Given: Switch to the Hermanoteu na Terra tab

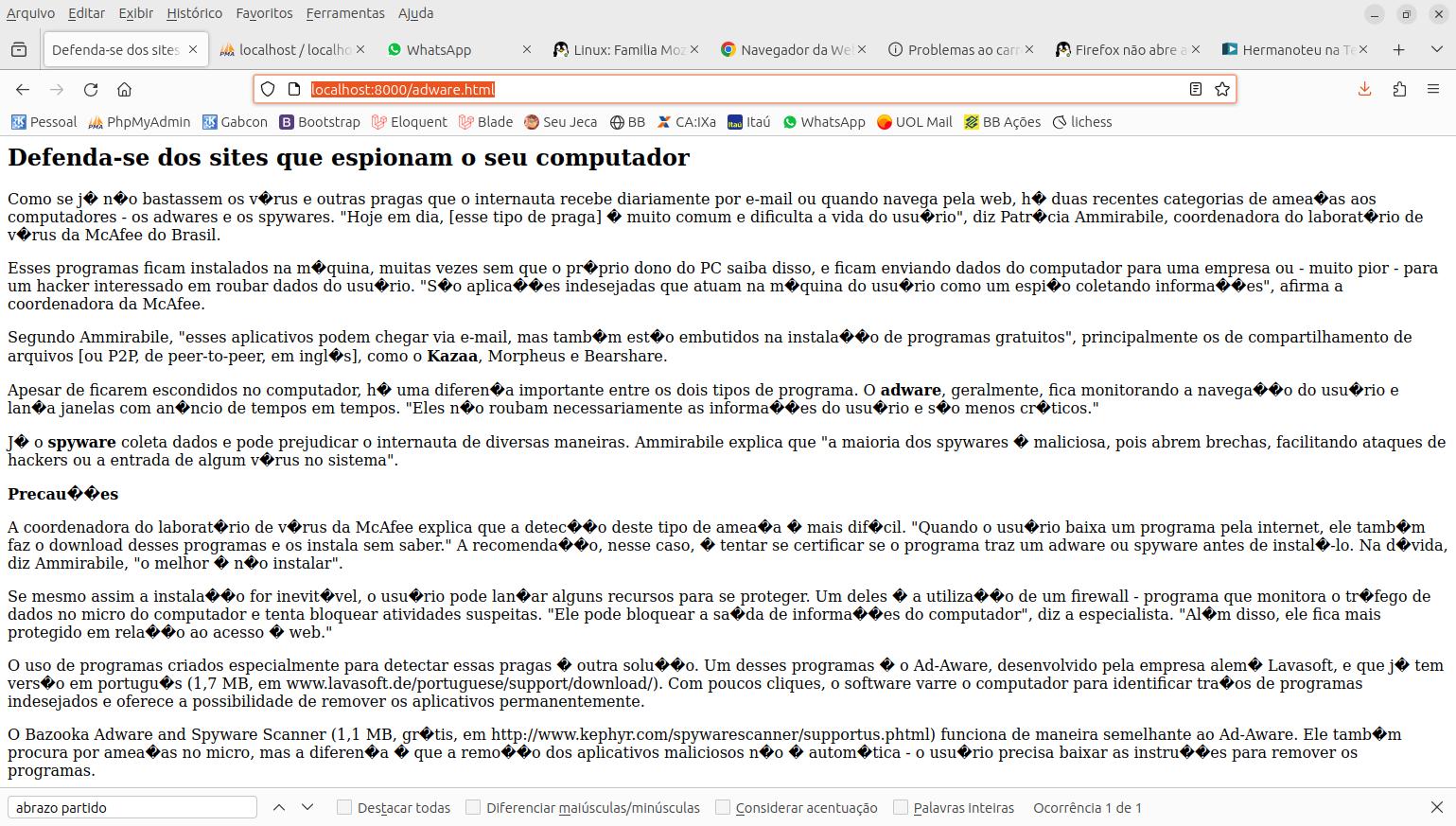Looking at the screenshot, I should click(1296, 49).
